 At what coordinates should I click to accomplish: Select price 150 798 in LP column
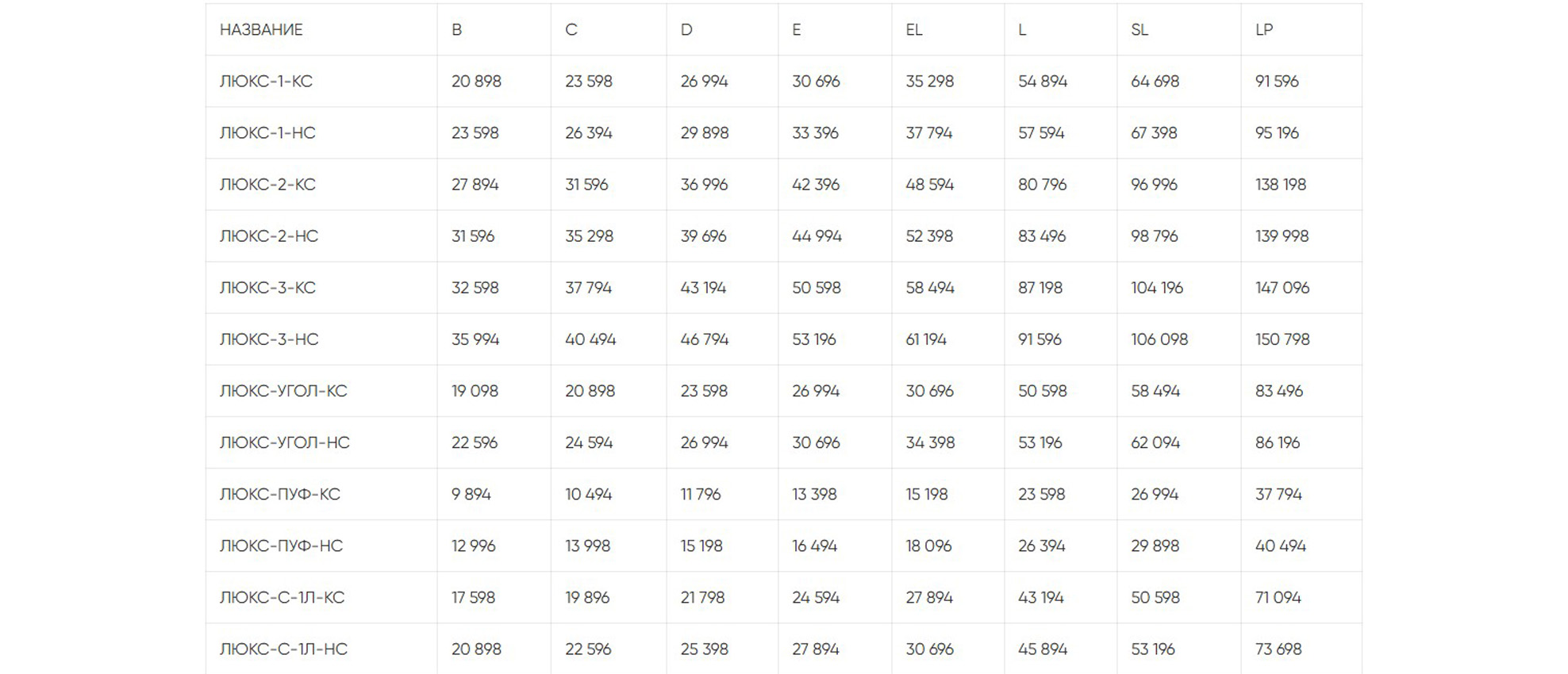(1282, 339)
